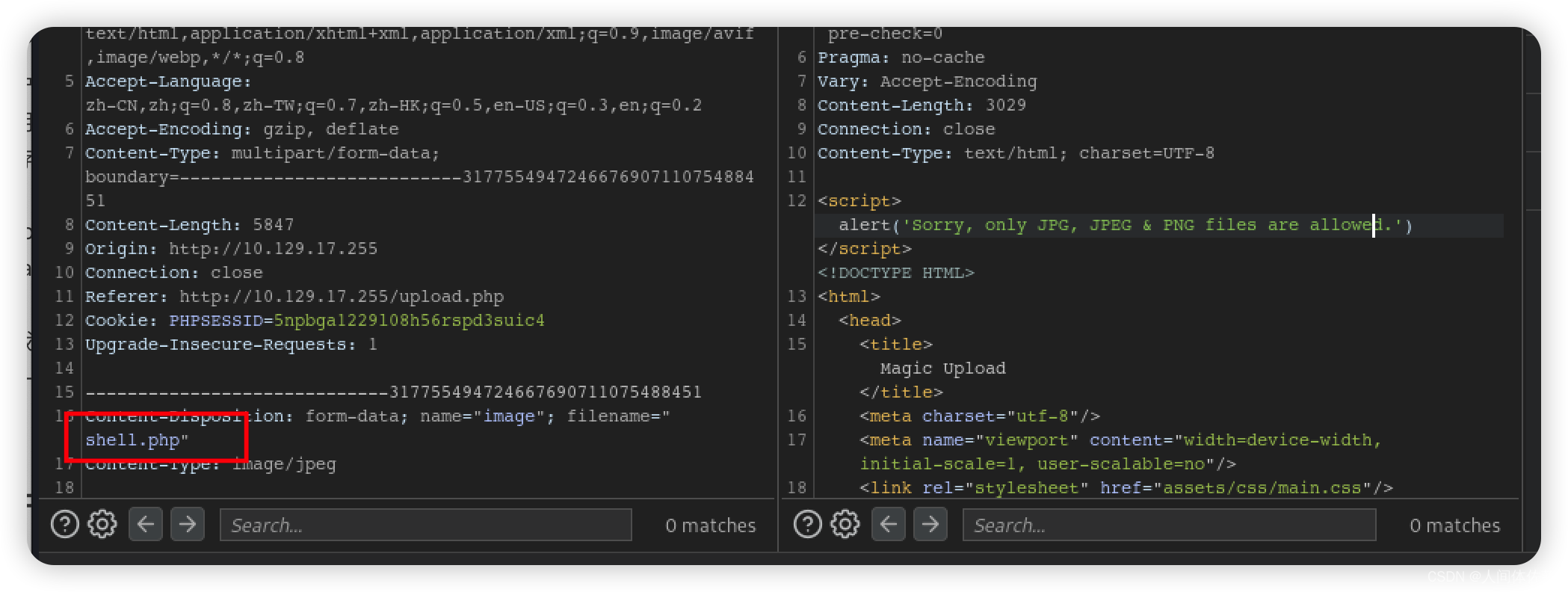Click the request Content-Length 5847 value
Image resolution: width=1568 pixels, height=592 pixels.
point(273,225)
